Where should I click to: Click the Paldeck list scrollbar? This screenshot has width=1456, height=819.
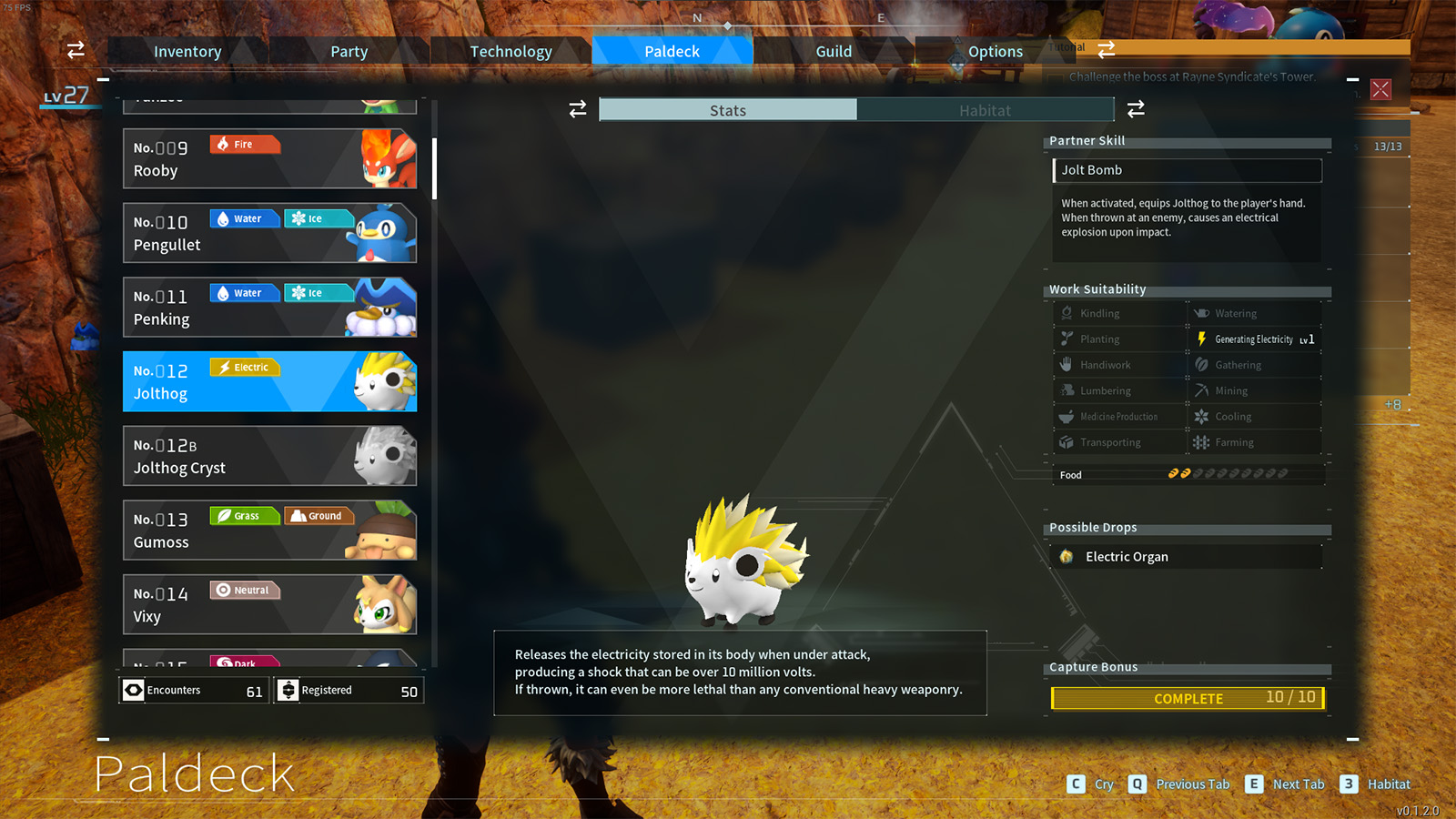[435, 168]
